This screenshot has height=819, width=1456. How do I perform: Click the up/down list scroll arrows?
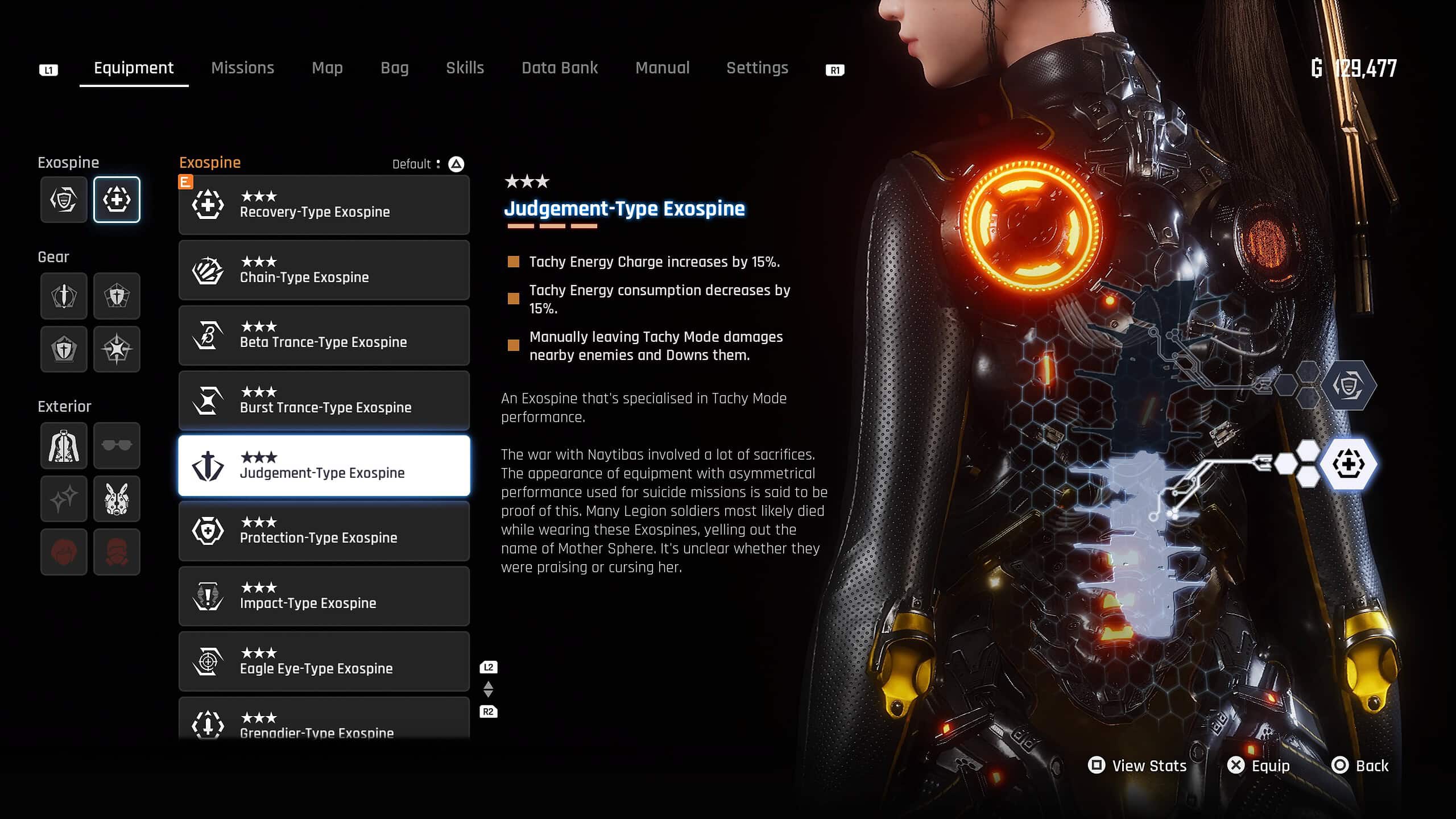(x=488, y=689)
